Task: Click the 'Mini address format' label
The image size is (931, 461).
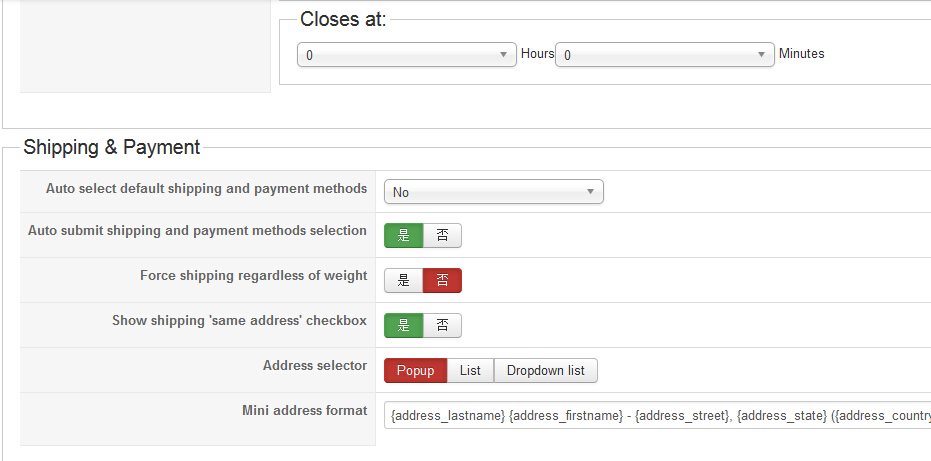Action: (304, 411)
